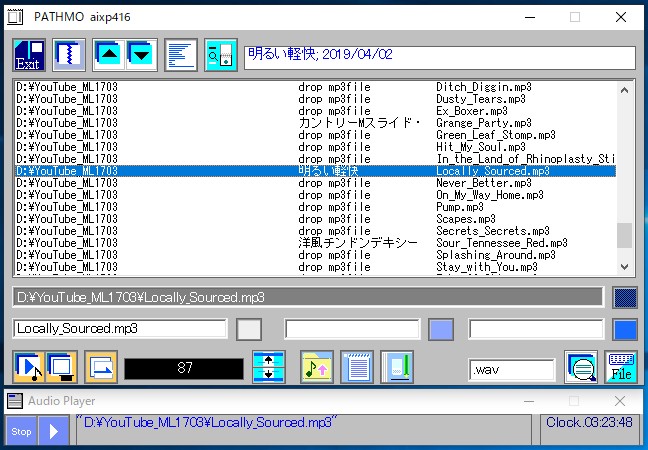
Task: Click the text lines list icon
Action: pos(181,55)
